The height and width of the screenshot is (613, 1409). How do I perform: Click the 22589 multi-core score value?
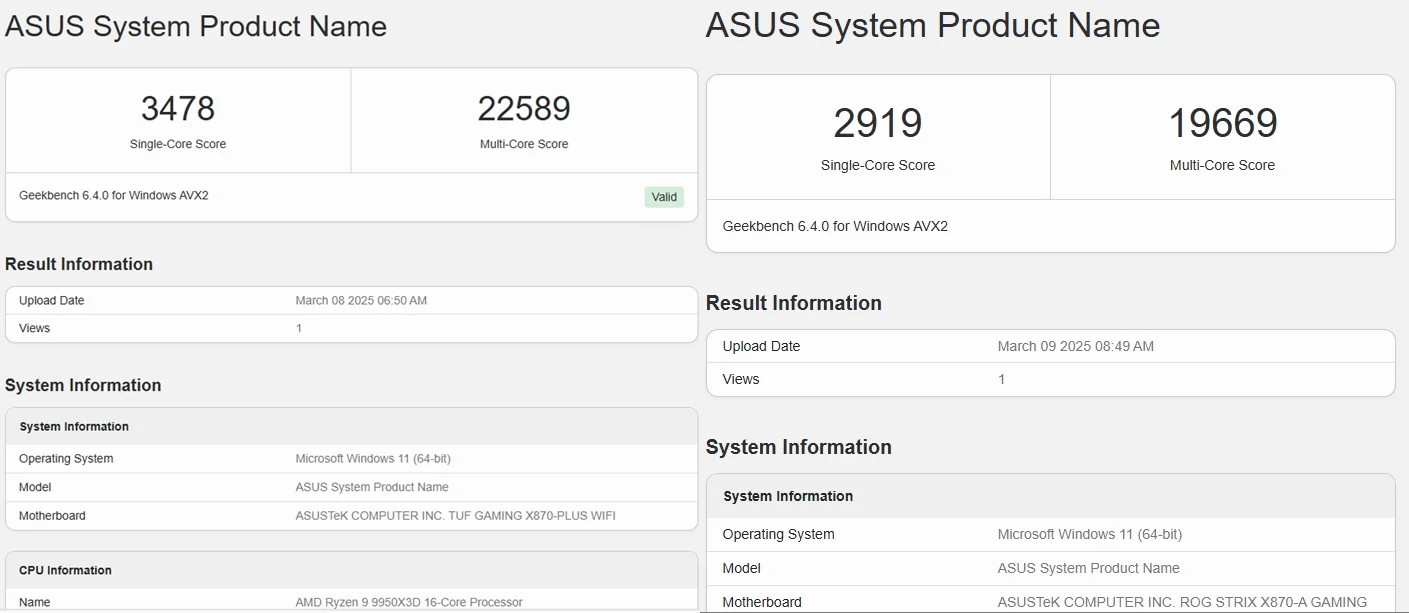524,108
